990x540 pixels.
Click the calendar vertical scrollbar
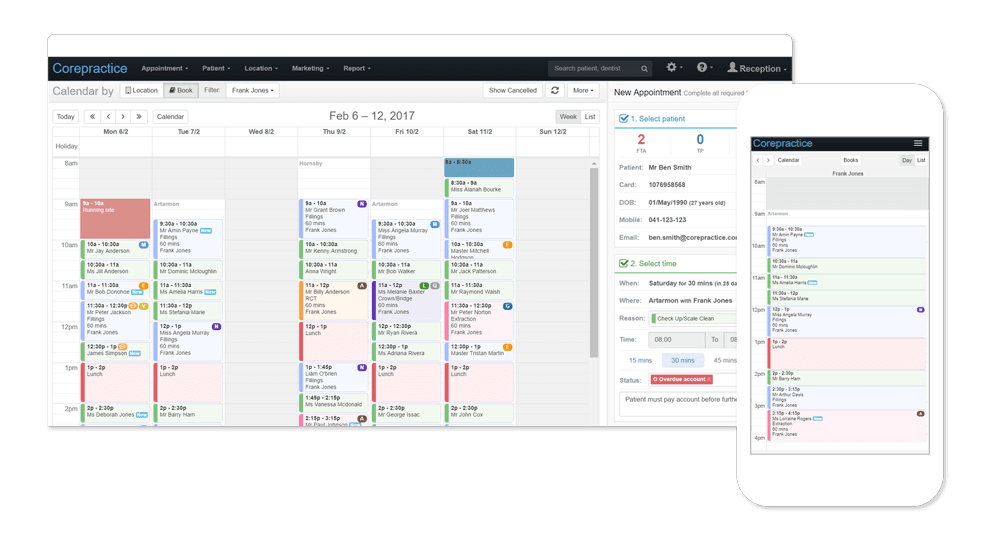click(x=593, y=262)
